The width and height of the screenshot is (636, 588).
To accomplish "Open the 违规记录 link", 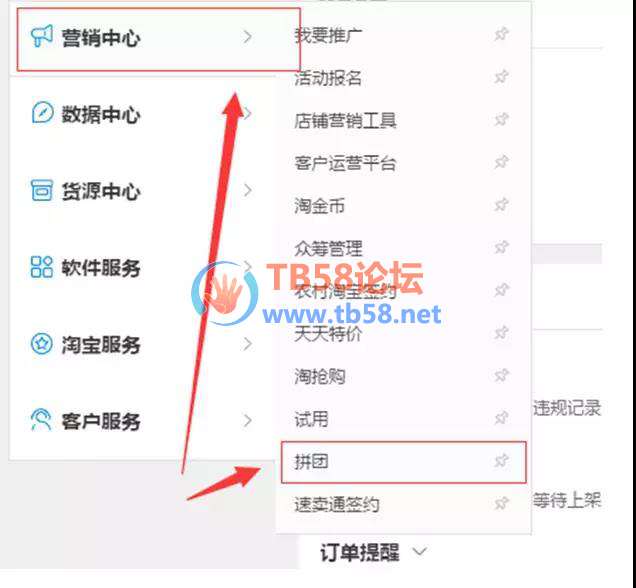I will coord(567,408).
